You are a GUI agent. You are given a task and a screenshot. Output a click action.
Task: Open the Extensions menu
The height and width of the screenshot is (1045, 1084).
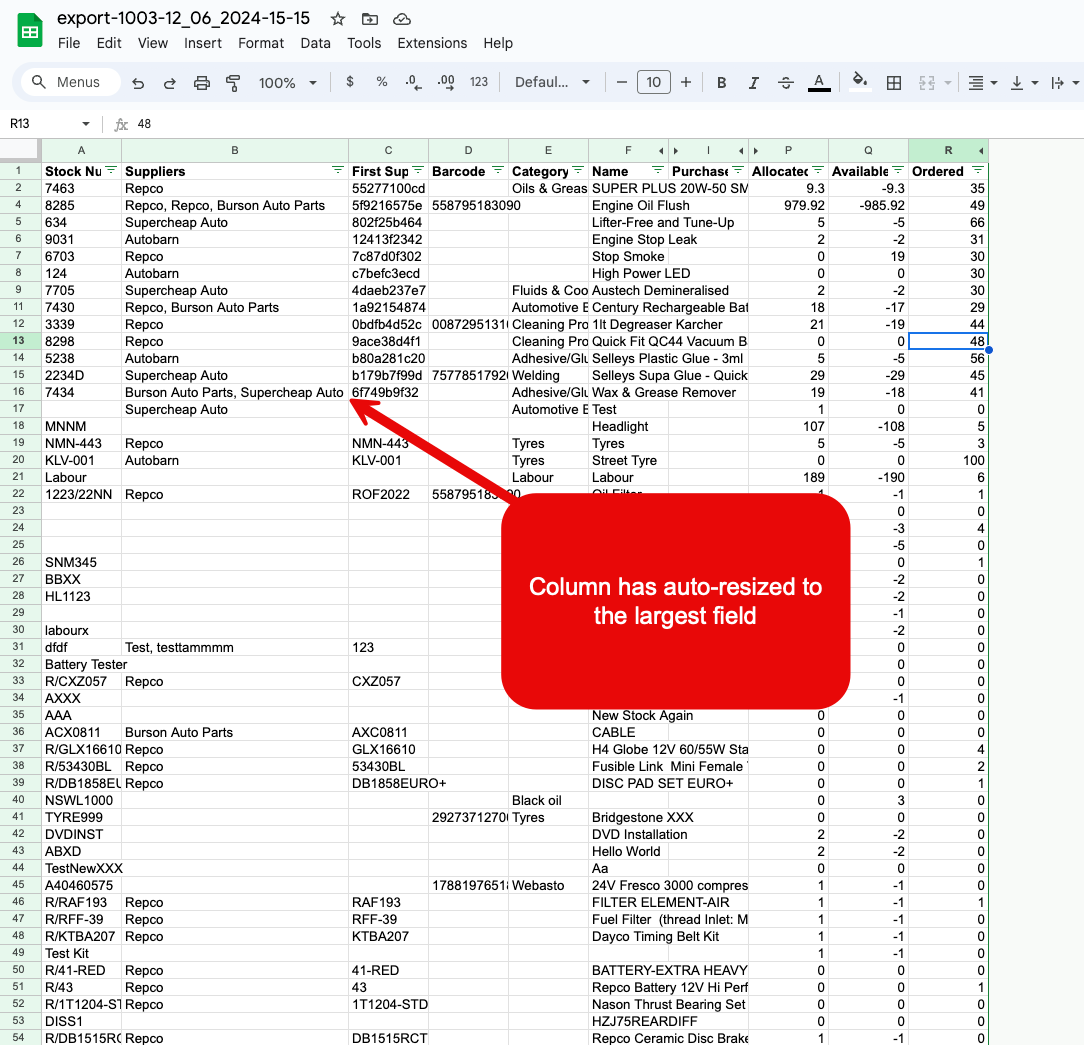point(432,44)
